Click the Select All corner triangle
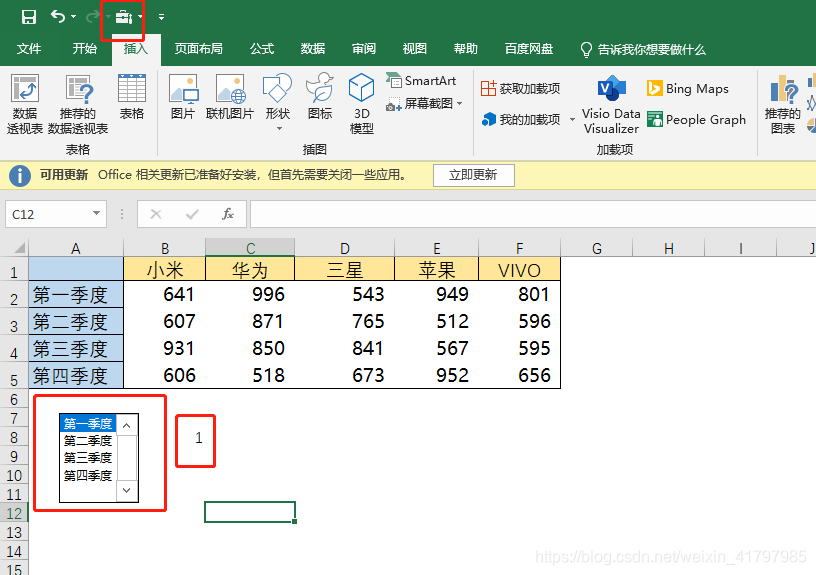 click(19, 247)
